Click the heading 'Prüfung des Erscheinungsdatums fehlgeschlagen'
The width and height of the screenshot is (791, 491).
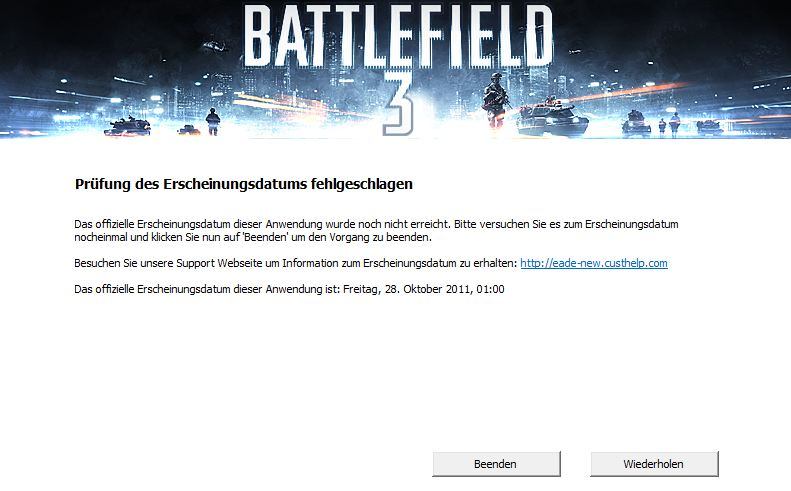[244, 184]
